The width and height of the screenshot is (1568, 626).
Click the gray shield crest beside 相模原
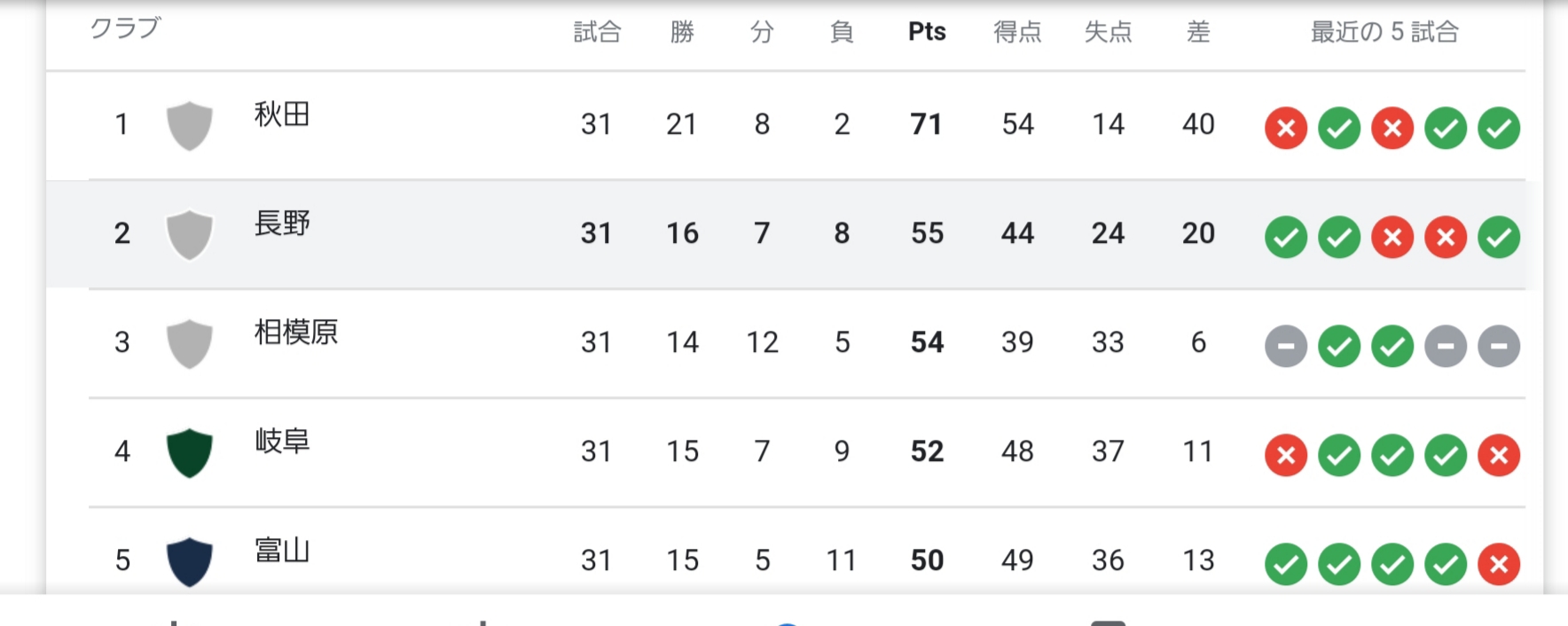tap(189, 343)
